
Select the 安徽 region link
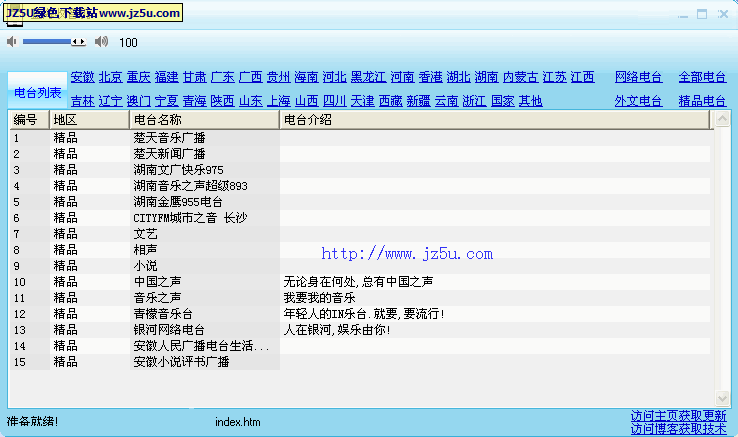(x=83, y=77)
